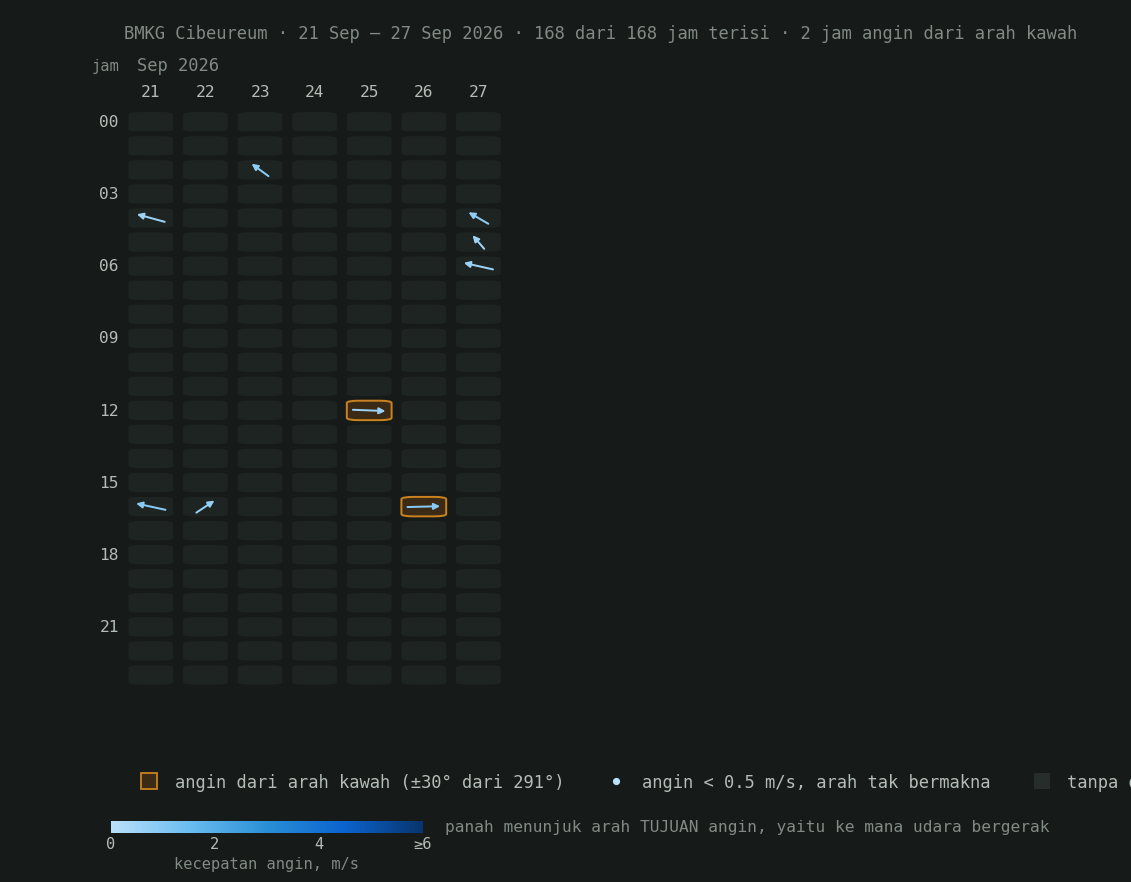Click the hour row label '09'

pyautogui.click(x=109, y=338)
